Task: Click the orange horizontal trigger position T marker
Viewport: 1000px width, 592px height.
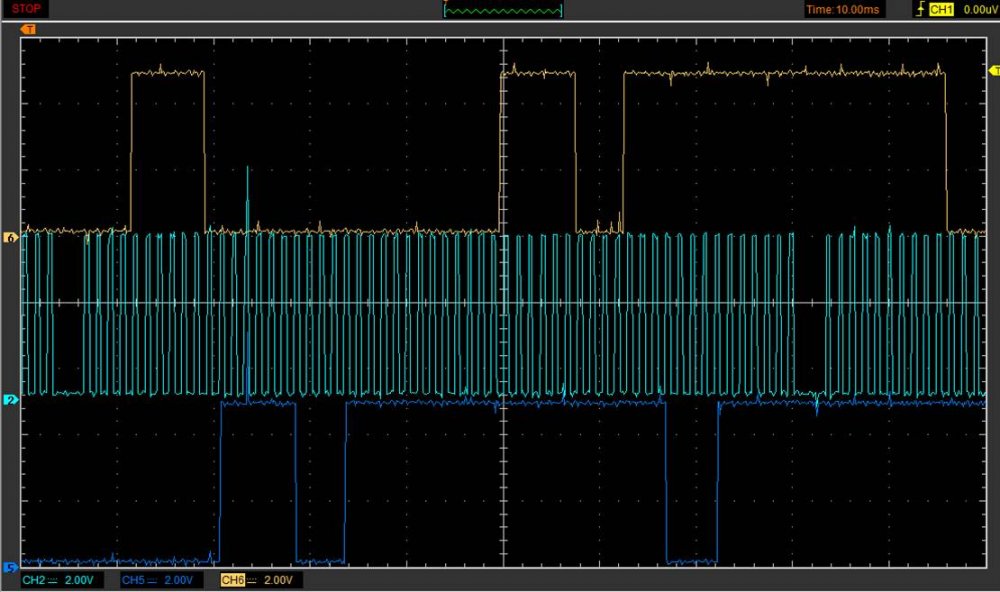Action: click(28, 30)
